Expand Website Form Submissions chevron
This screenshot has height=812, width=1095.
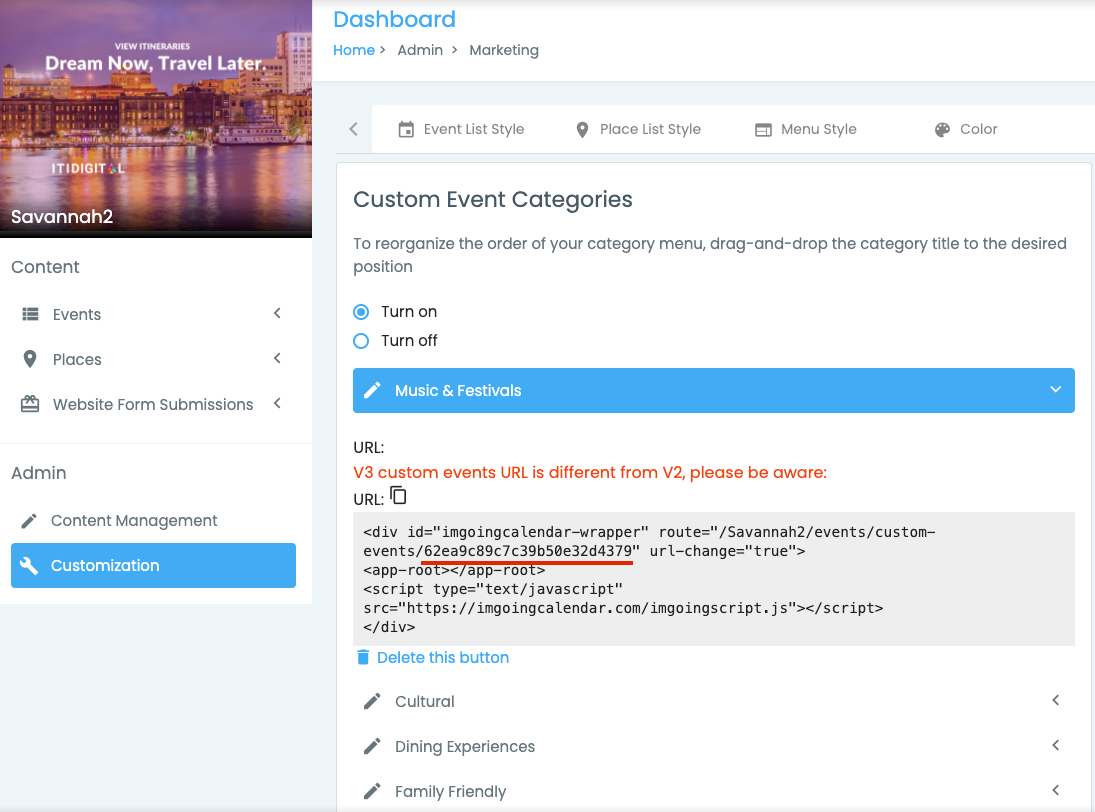click(277, 403)
